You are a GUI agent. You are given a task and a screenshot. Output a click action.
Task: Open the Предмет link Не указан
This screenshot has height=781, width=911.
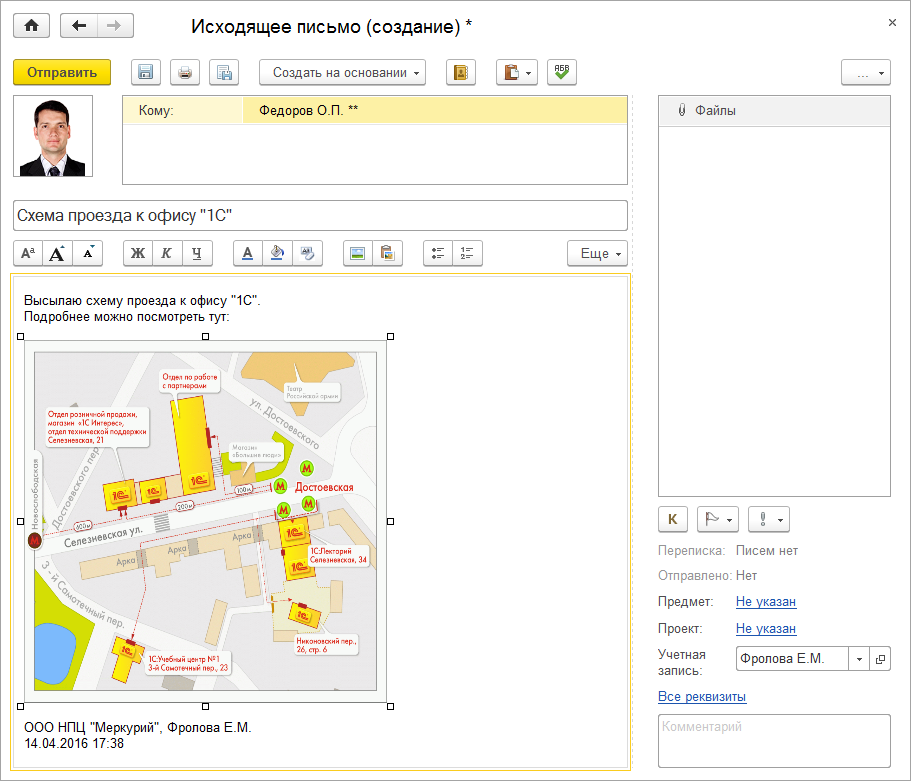point(766,601)
